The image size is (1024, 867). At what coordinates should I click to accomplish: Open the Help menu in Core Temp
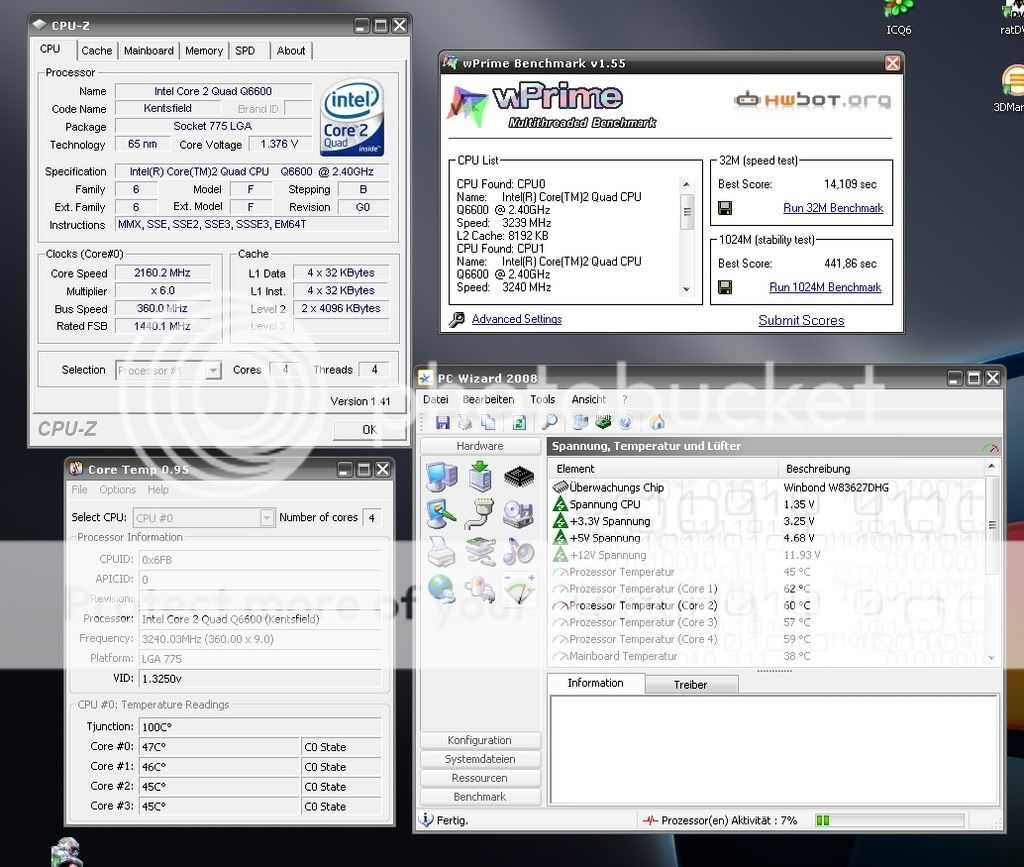[157, 490]
